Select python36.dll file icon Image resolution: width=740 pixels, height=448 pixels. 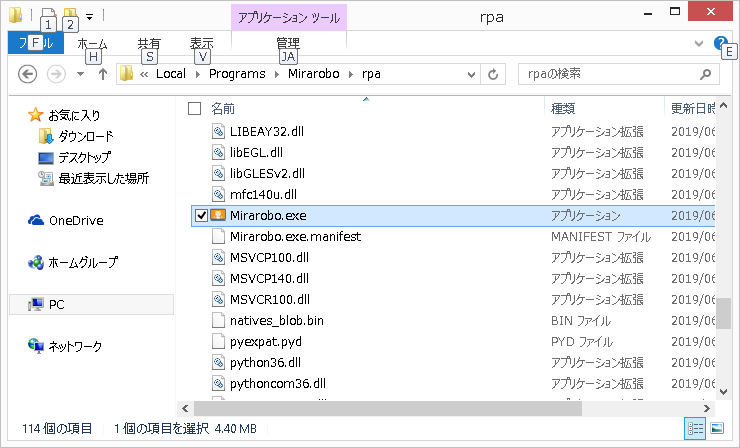click(218, 363)
